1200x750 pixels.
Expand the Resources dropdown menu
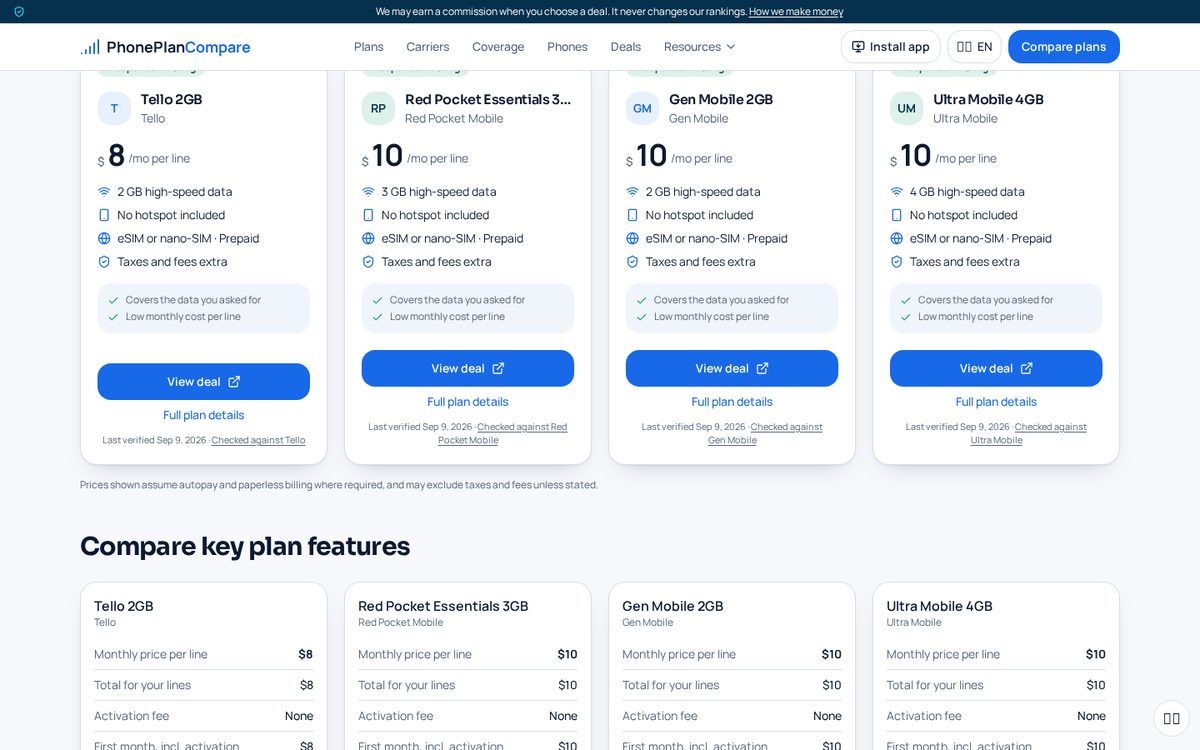[x=700, y=47]
